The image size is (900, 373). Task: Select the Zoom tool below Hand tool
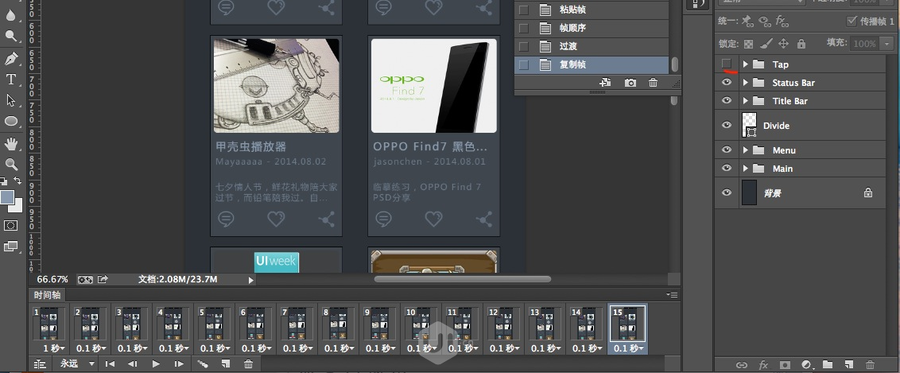pyautogui.click(x=11, y=165)
